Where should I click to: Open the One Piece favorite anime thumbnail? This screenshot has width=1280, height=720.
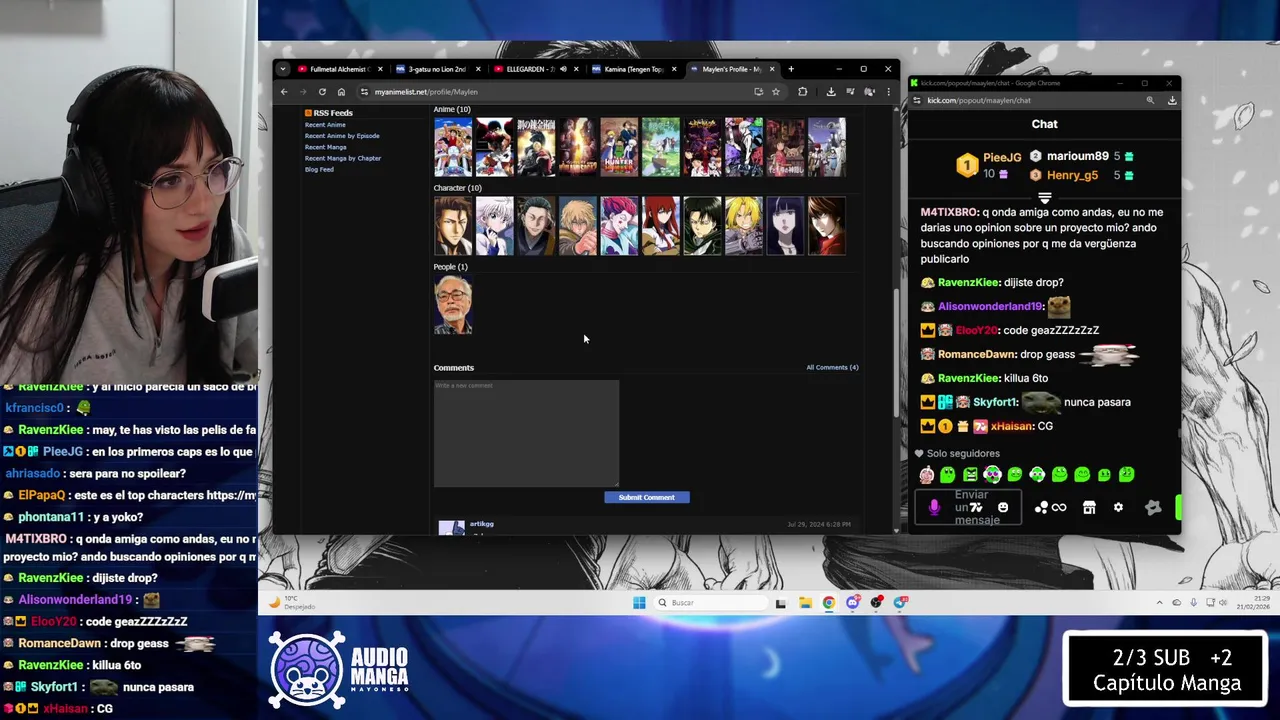pyautogui.click(x=453, y=147)
